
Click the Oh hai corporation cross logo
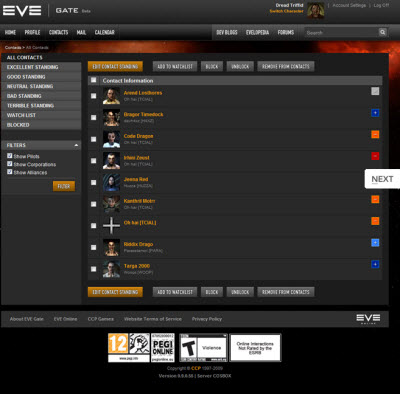point(111,226)
